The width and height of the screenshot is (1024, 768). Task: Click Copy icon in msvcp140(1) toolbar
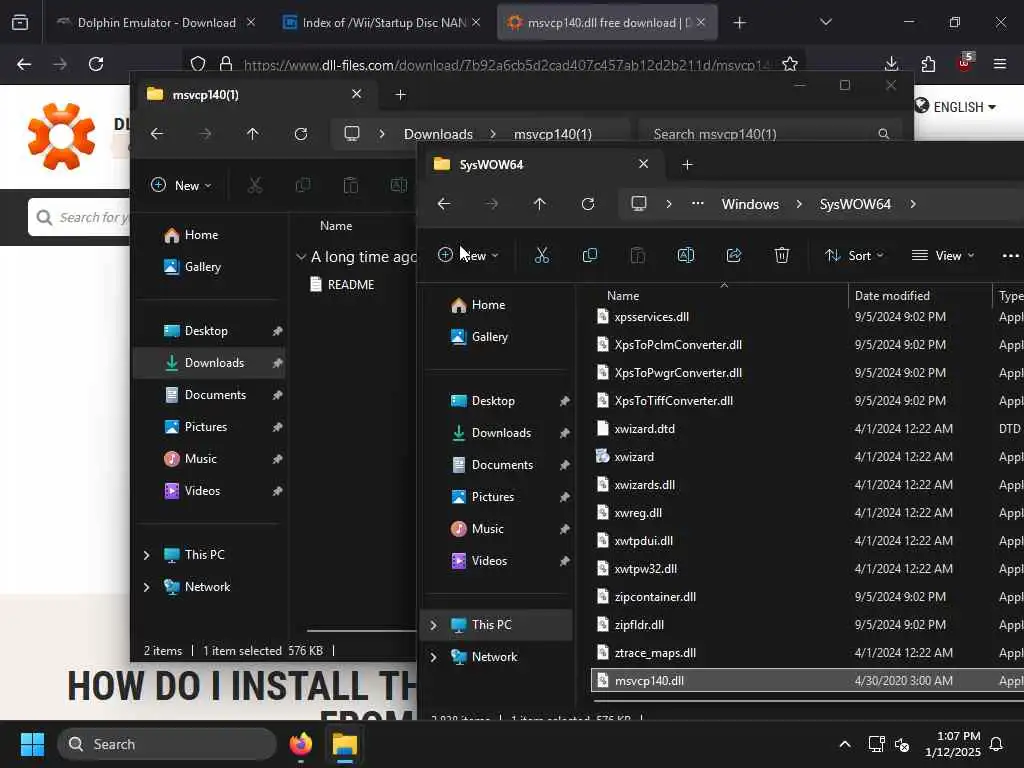click(x=303, y=185)
